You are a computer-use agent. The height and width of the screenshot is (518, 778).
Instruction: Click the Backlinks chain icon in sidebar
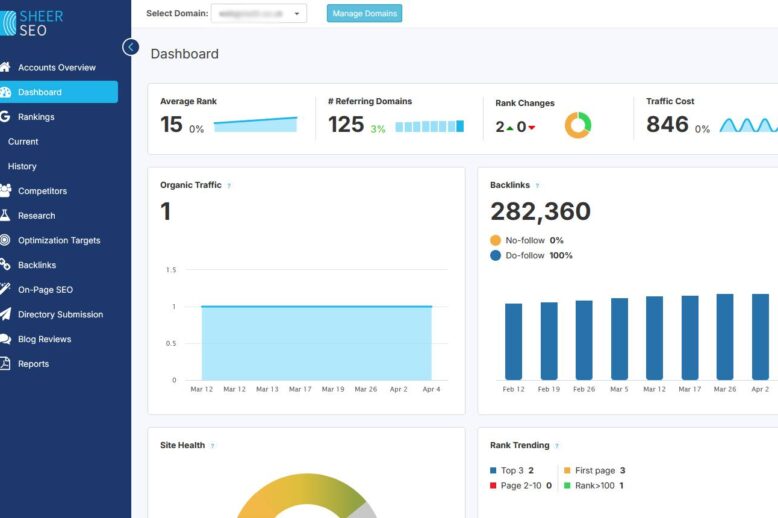(5, 265)
